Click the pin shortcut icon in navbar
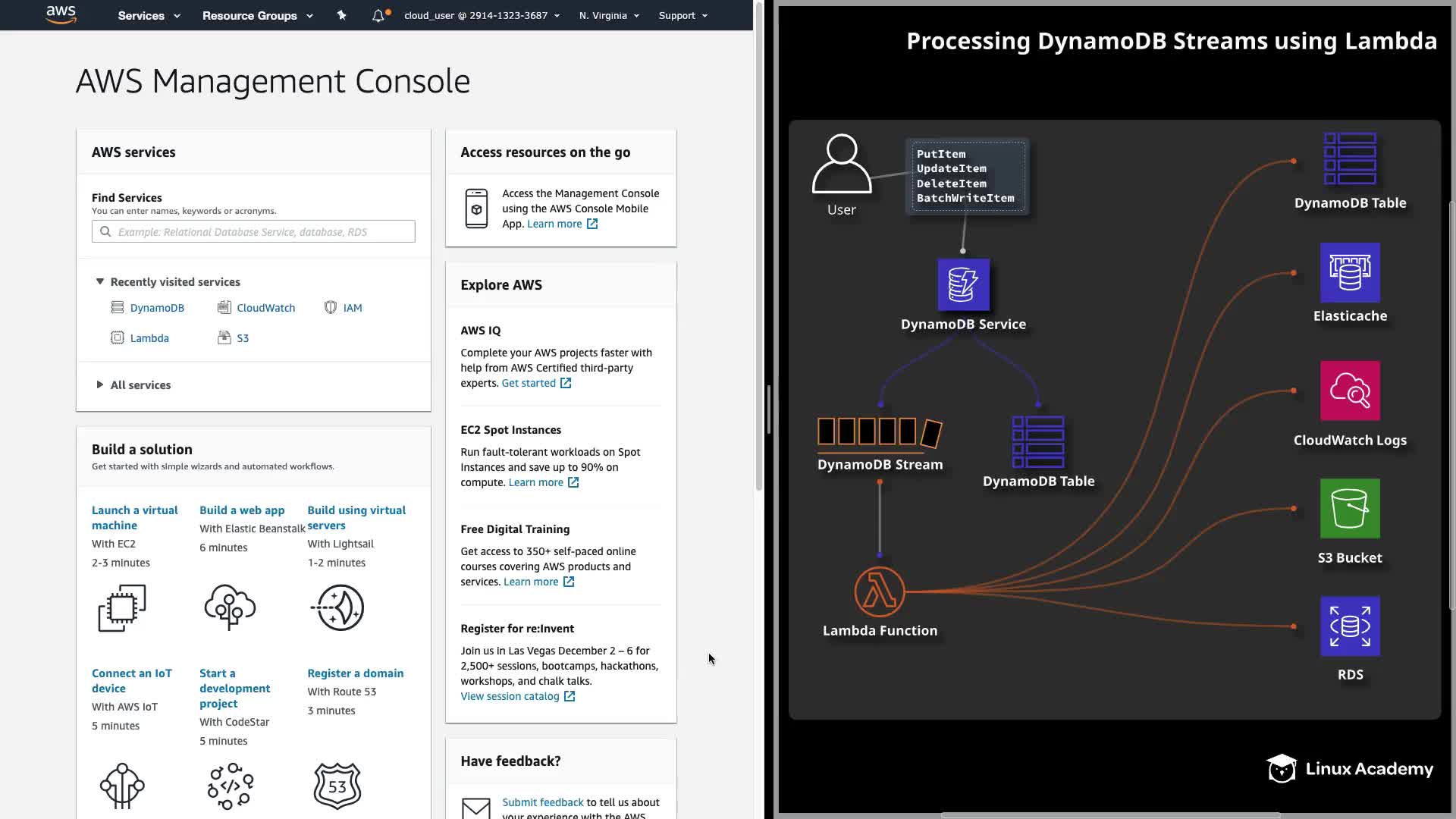Screen dimensions: 1456x819 [x=341, y=15]
